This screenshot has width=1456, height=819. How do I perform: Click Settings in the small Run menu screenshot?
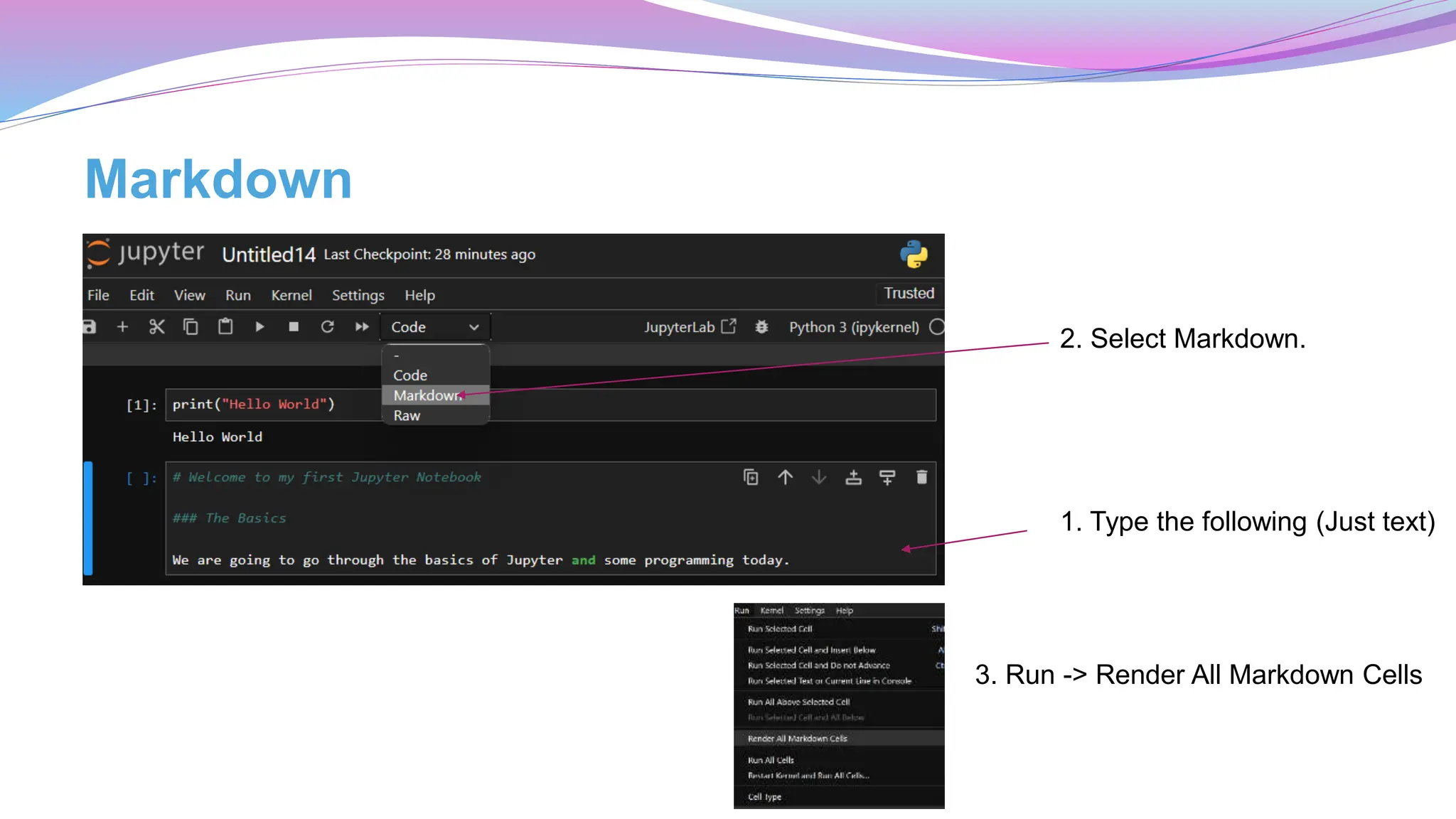pyautogui.click(x=809, y=611)
